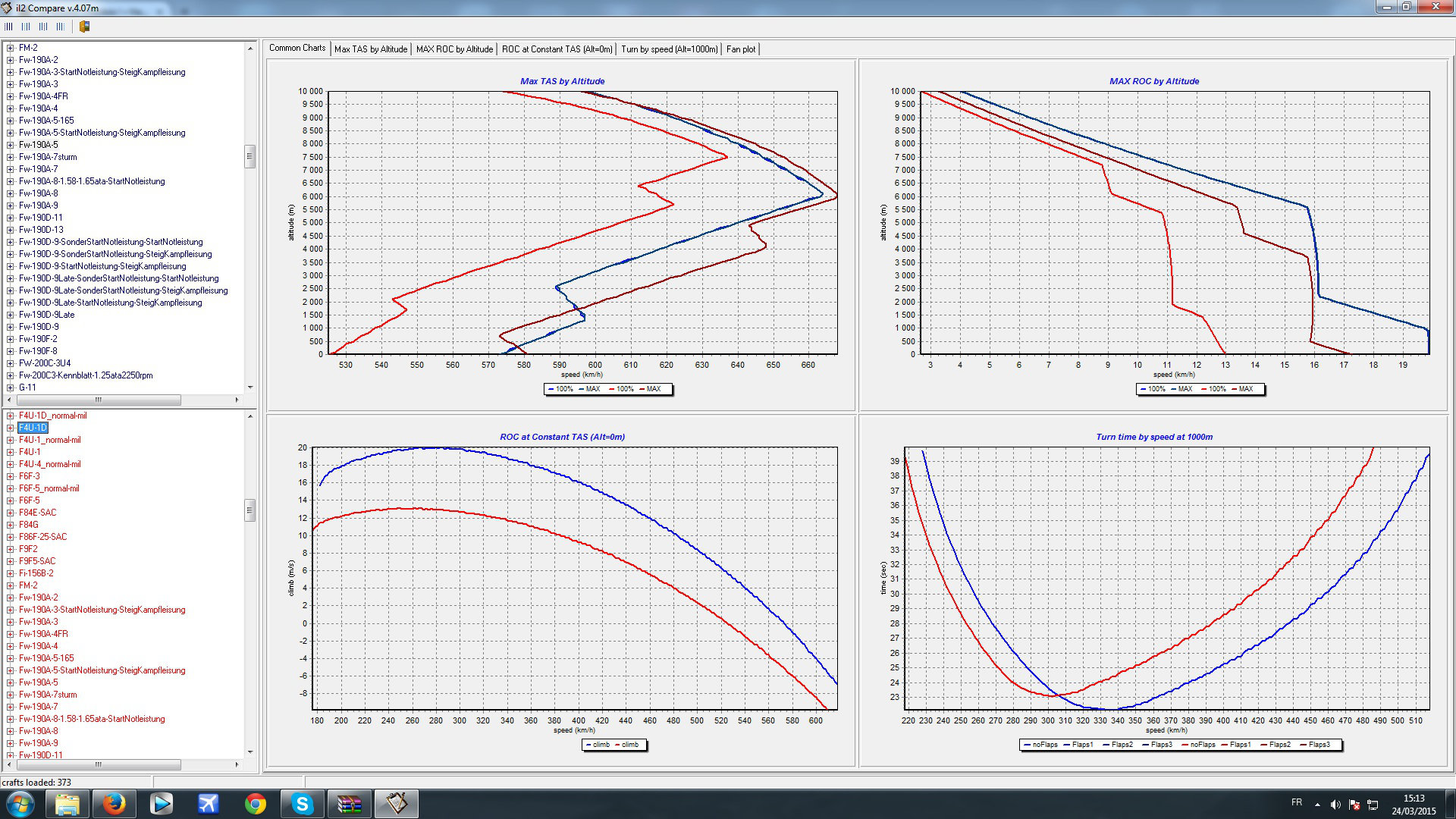Select F86F-25-SAC in the lower list

coord(42,537)
